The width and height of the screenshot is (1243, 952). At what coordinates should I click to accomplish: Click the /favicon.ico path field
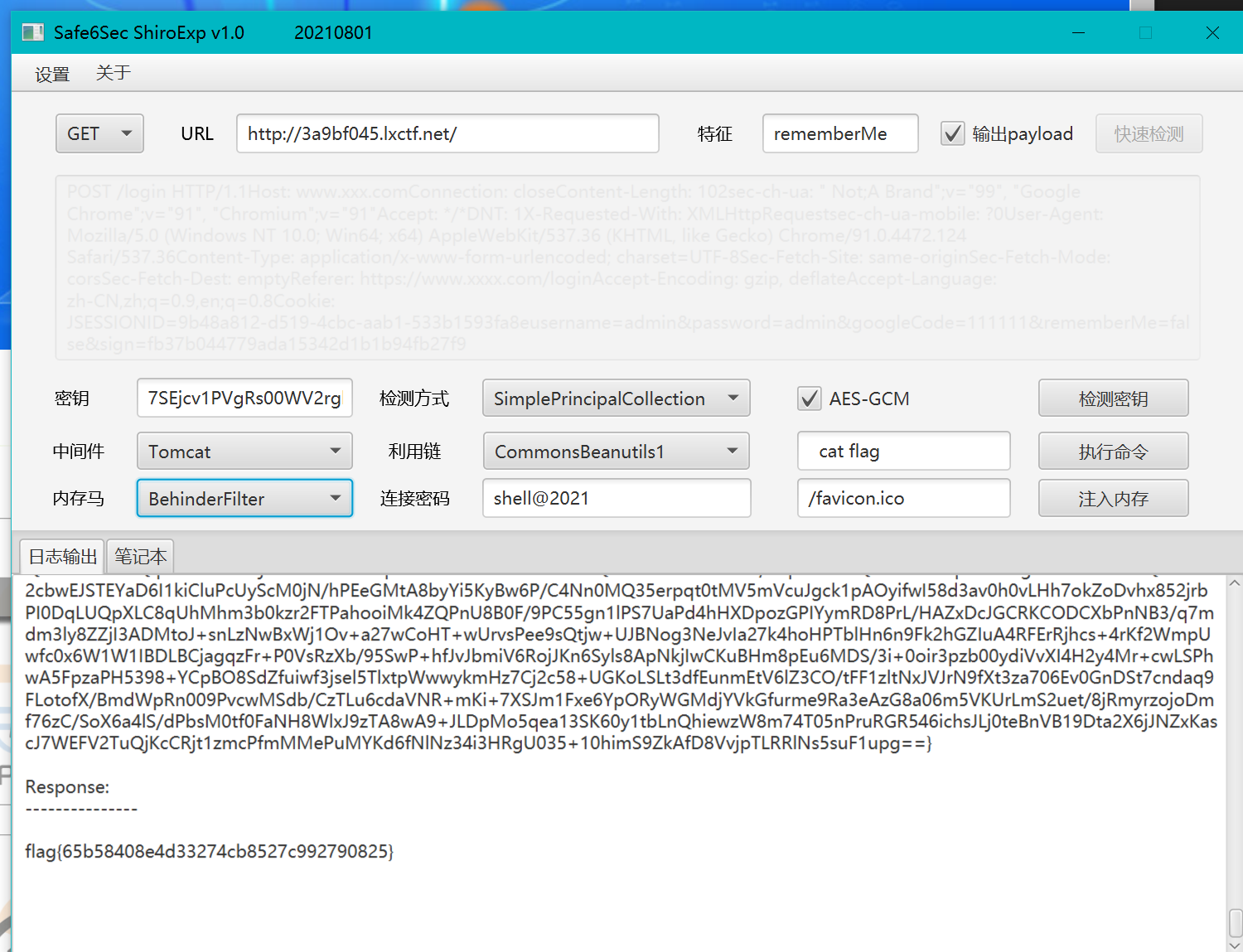(904, 498)
